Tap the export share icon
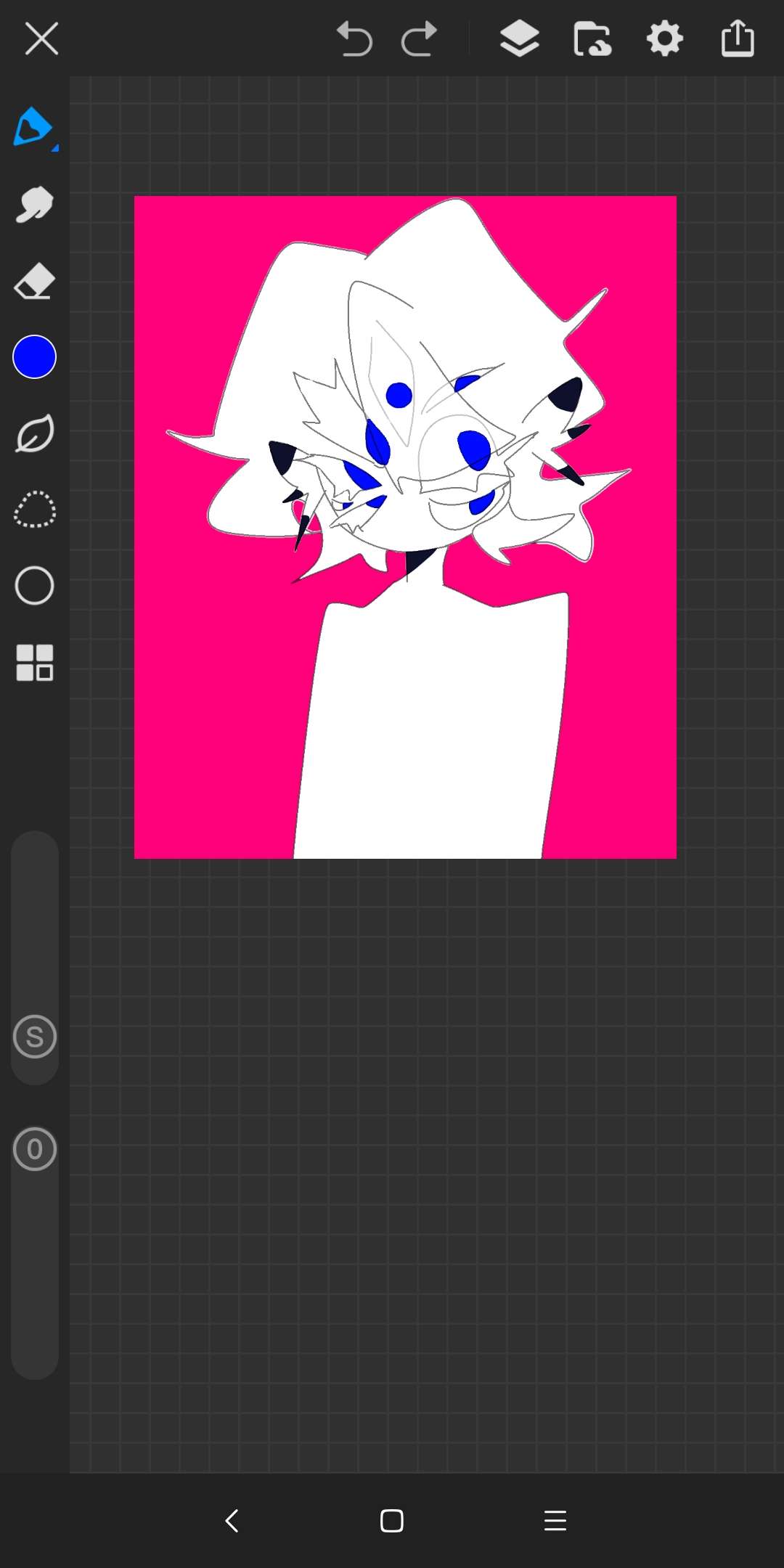Screen dimensions: 784x1568 738,38
